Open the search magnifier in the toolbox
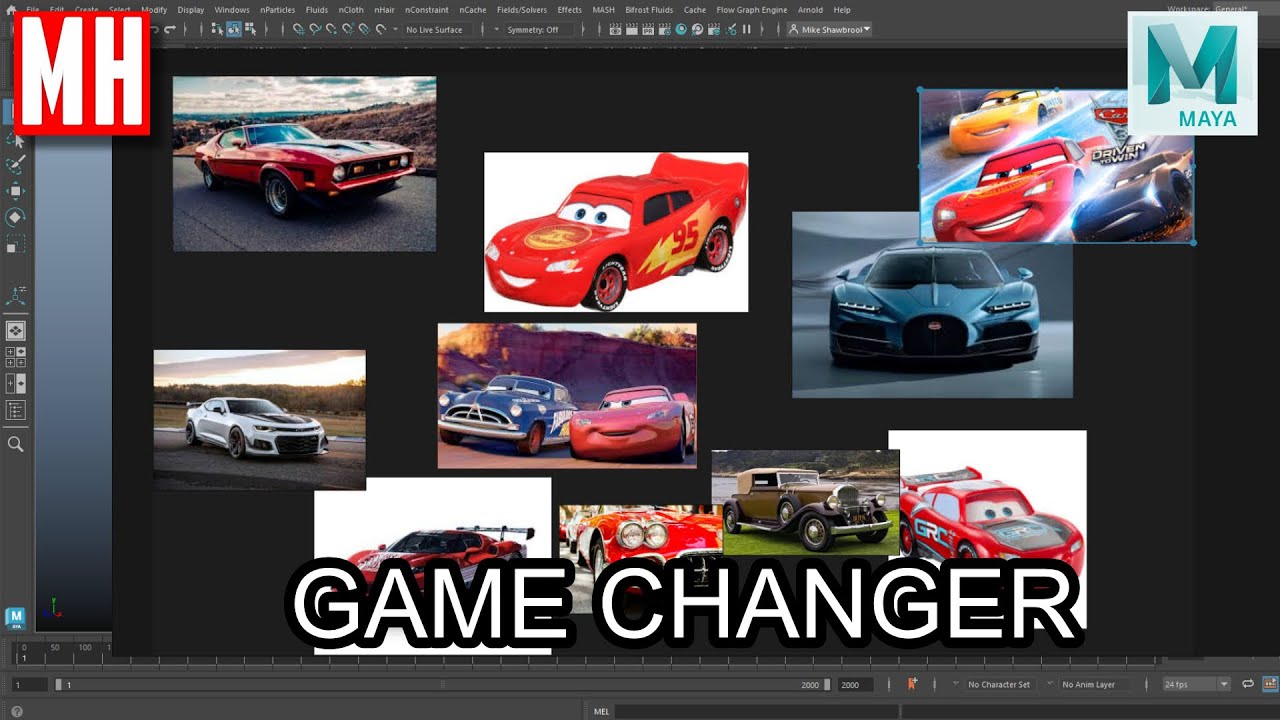Viewport: 1280px width, 720px height. point(16,444)
